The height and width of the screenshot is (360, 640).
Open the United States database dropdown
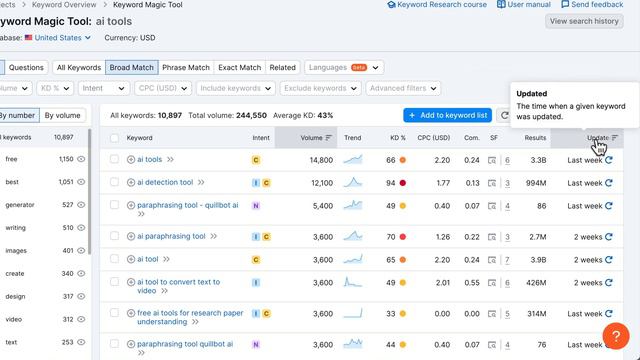[x=58, y=38]
